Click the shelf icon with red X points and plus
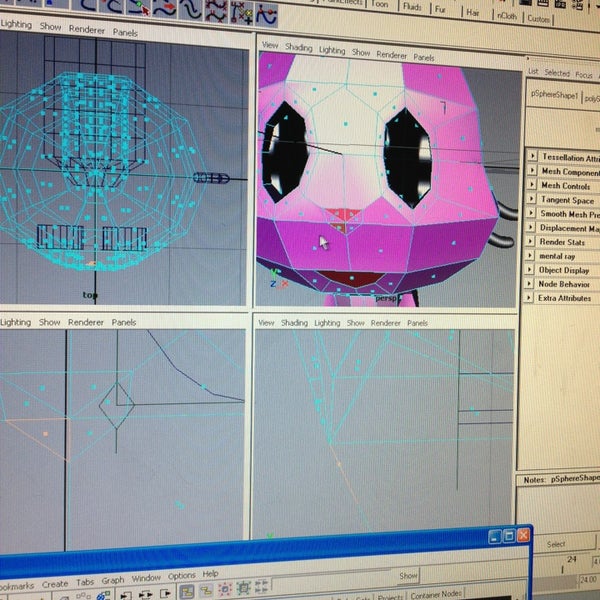The image size is (600, 600). 241,13
